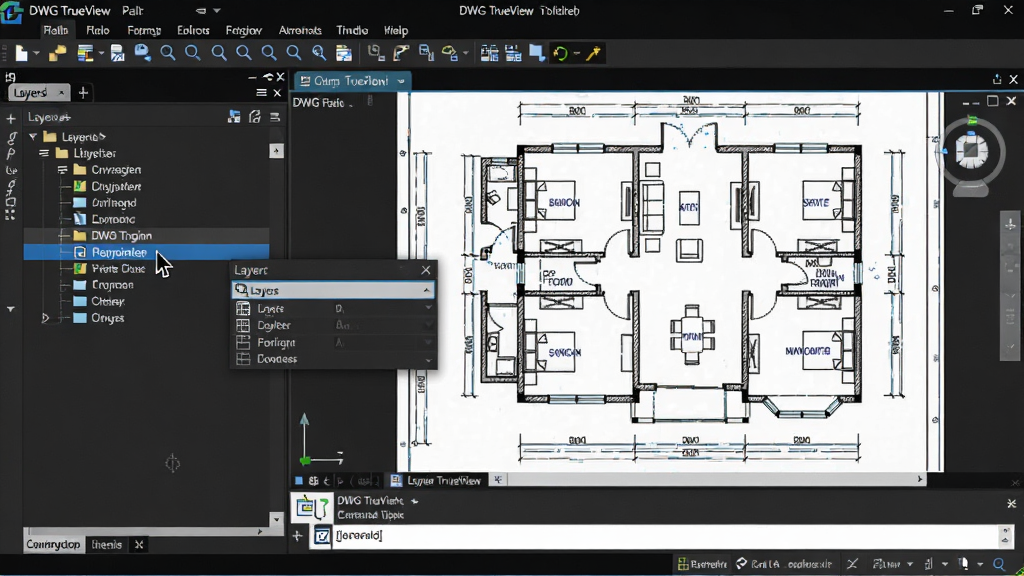This screenshot has width=1024, height=576.
Task: Open the 'Forma' menu
Action: (x=144, y=30)
